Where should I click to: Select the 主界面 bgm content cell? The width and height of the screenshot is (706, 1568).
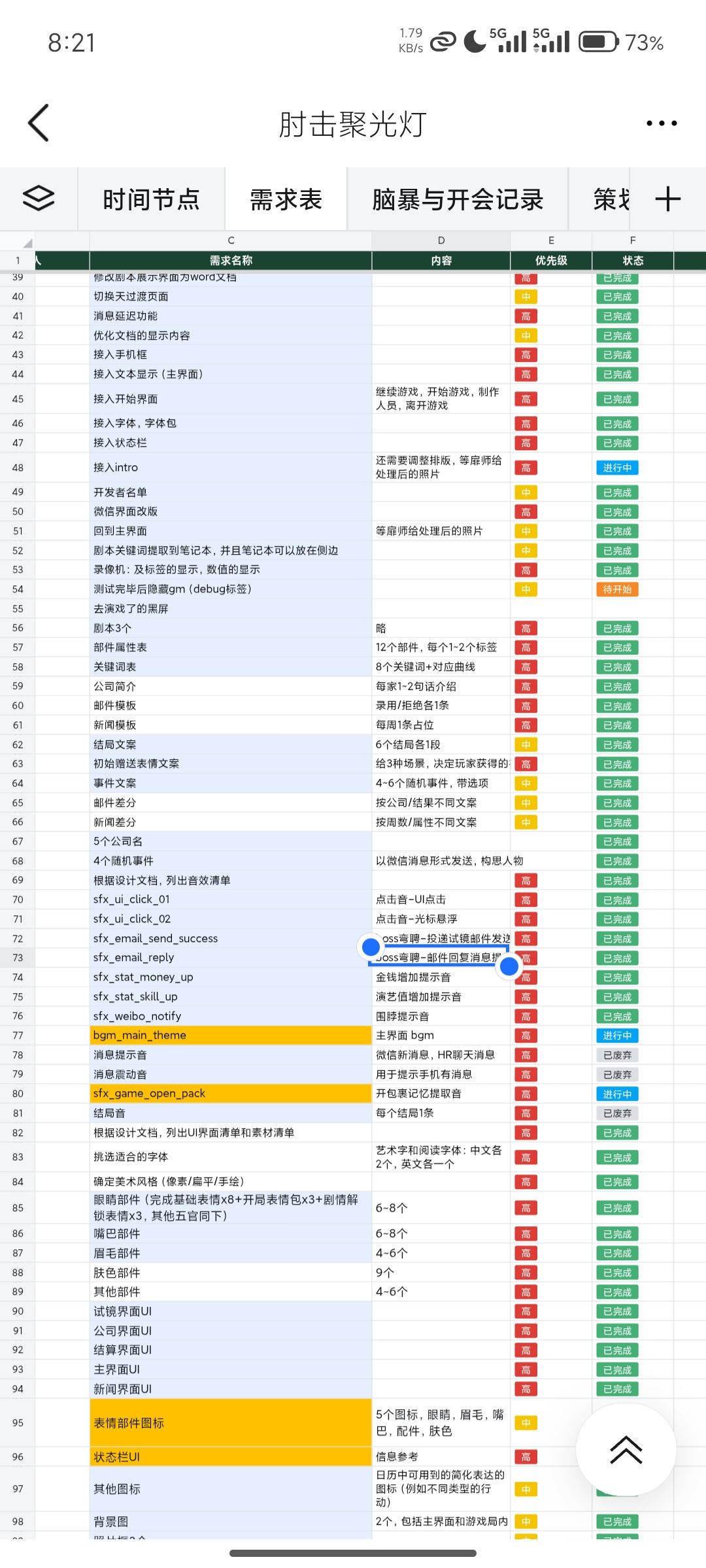tap(441, 1036)
